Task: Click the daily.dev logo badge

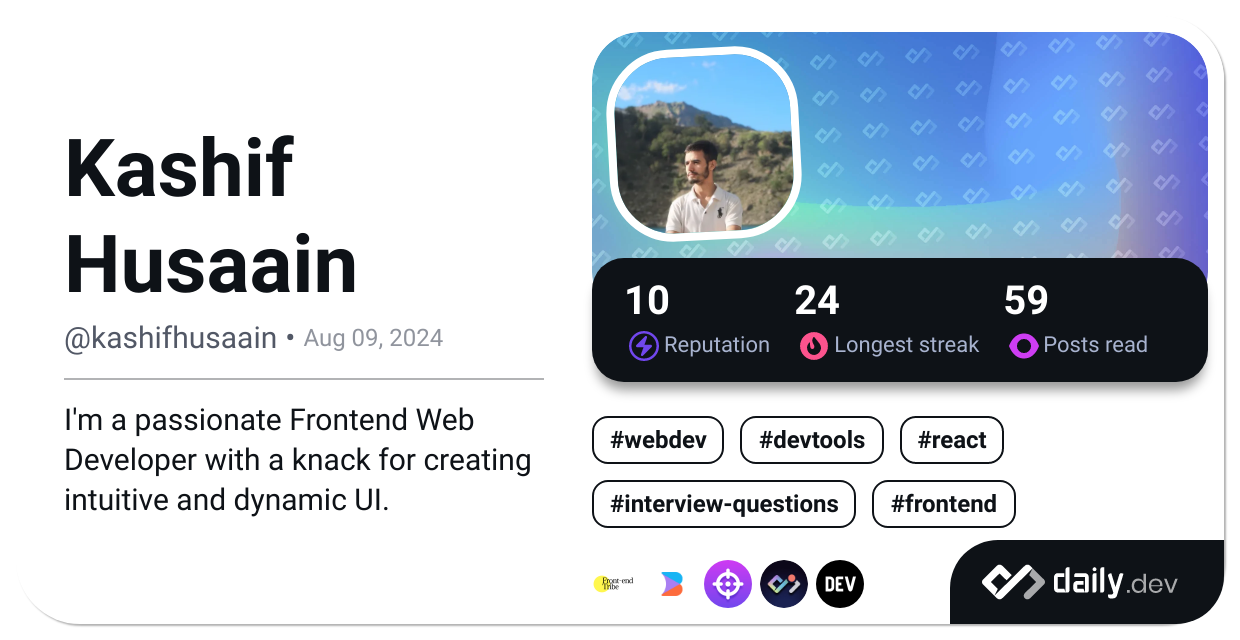Action: pos(1086,582)
